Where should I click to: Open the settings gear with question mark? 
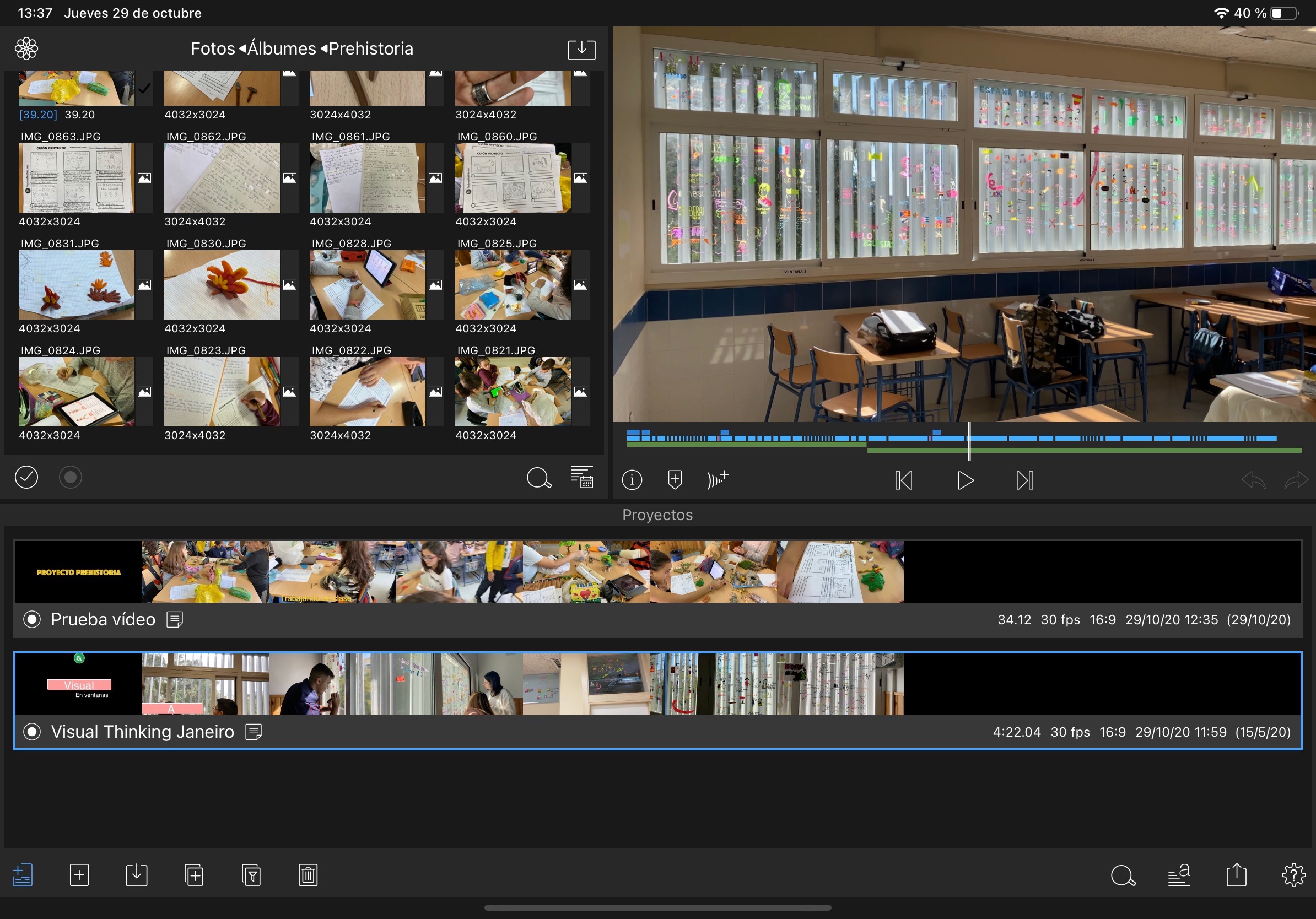[1293, 875]
